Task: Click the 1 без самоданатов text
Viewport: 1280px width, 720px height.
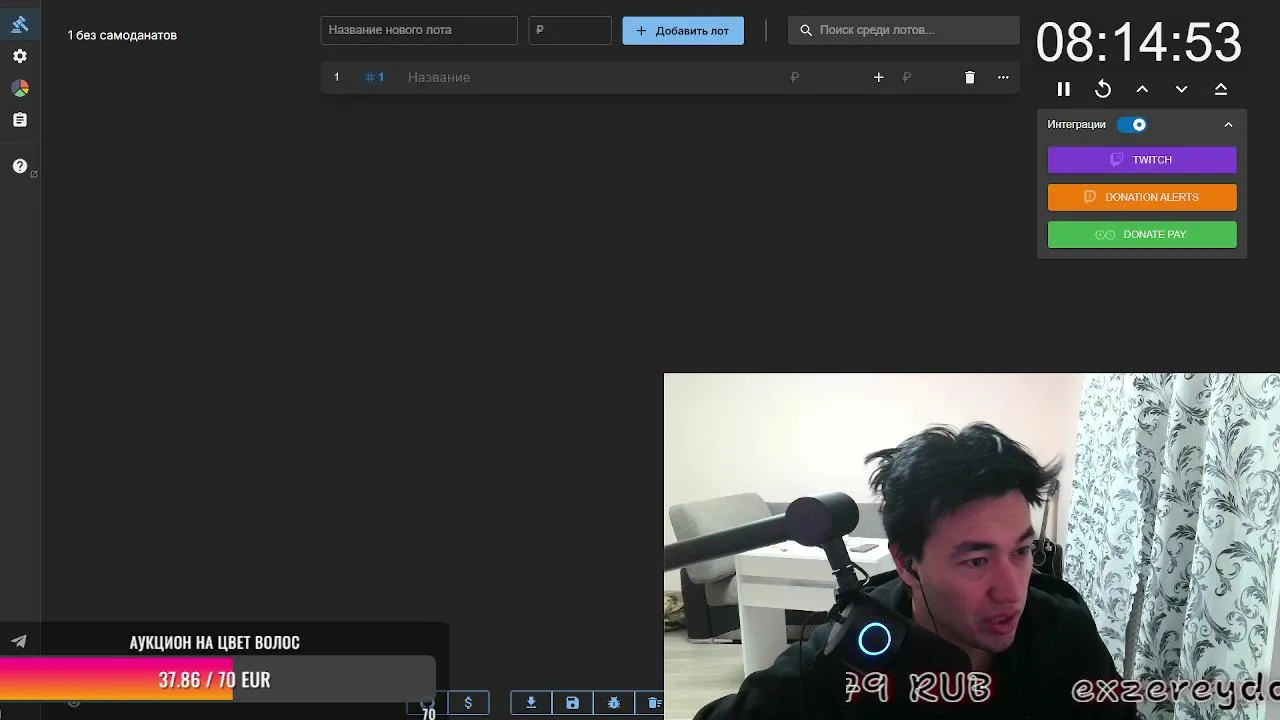Action: 122,35
